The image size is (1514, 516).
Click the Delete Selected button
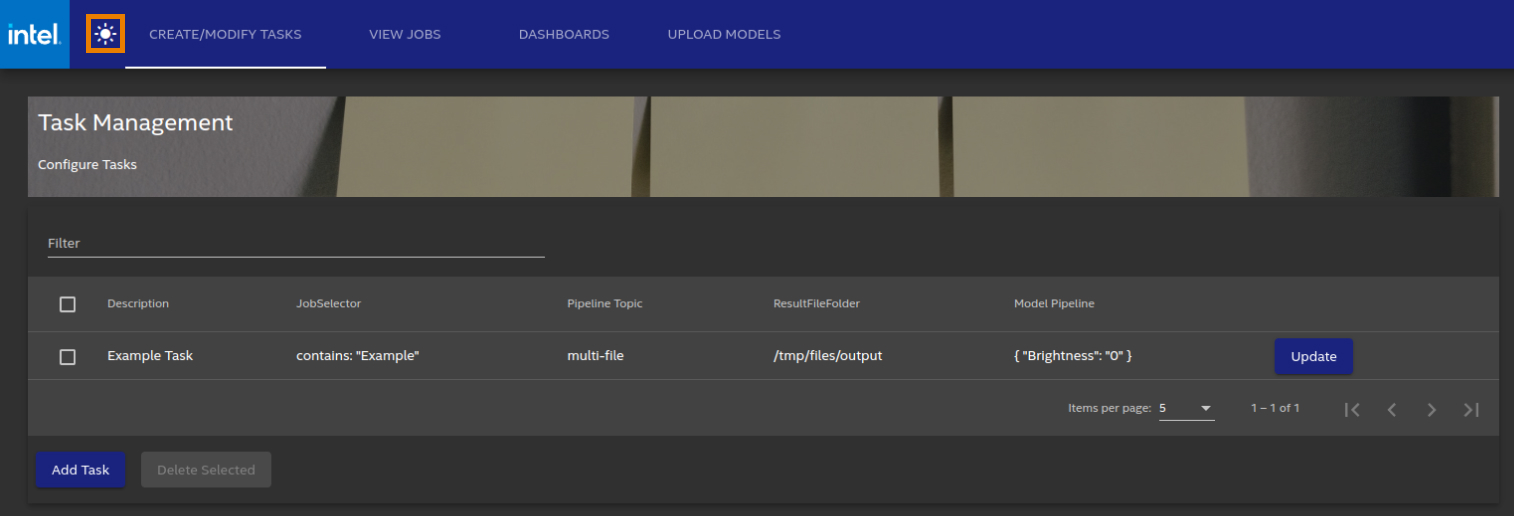[206, 470]
